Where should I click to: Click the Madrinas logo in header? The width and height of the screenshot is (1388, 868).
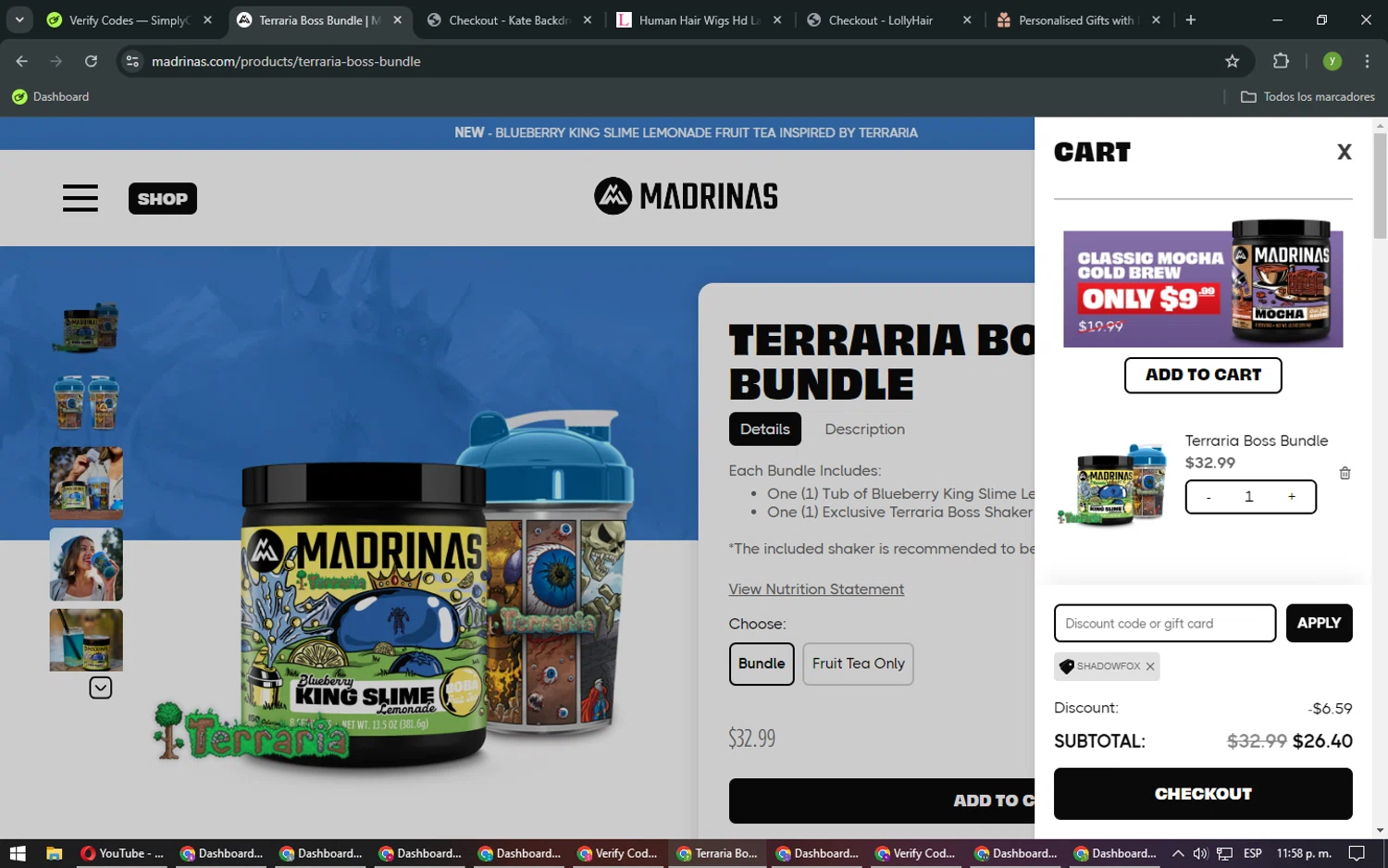pyautogui.click(x=686, y=196)
